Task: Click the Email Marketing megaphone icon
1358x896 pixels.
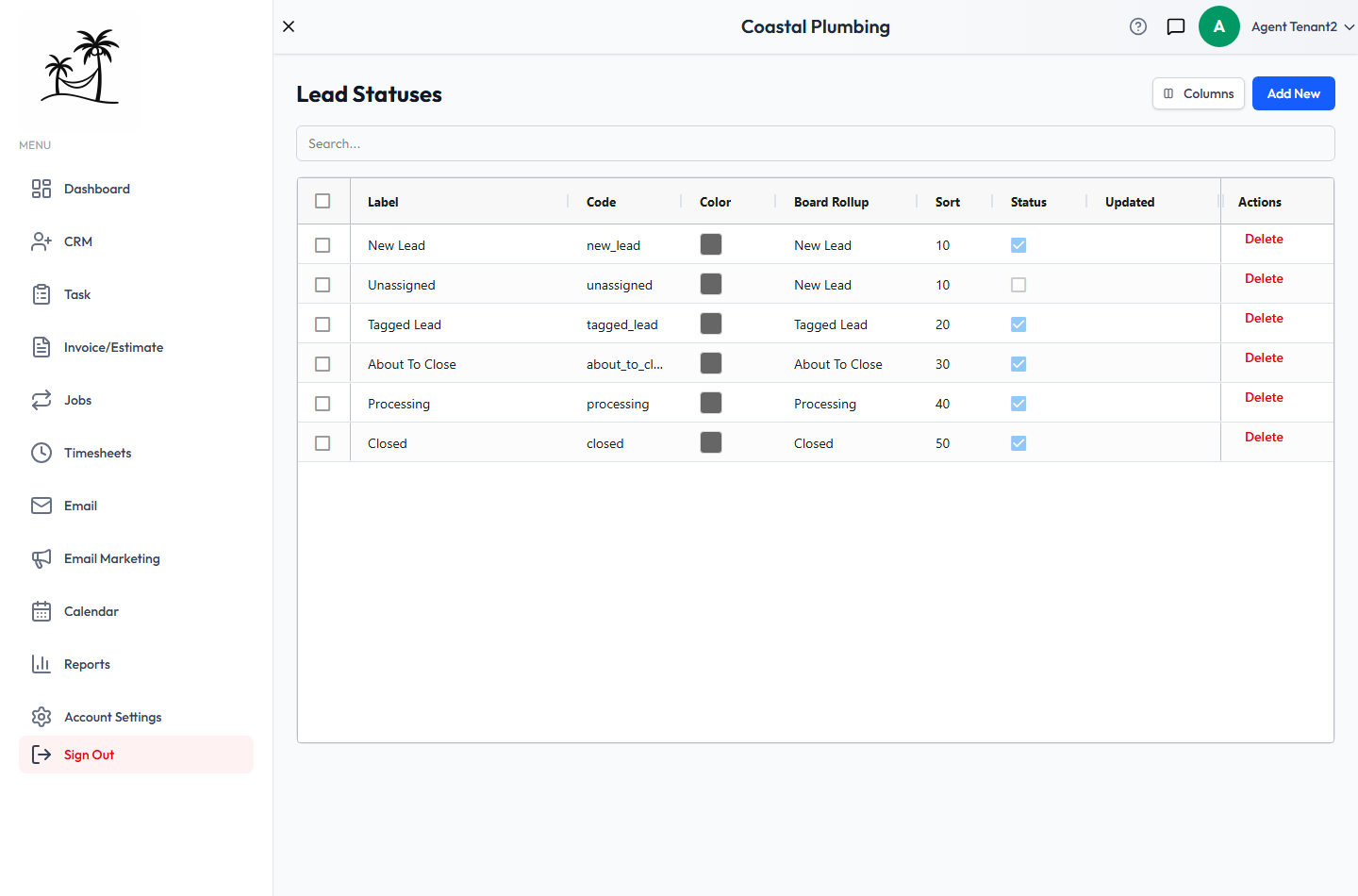Action: click(x=41, y=558)
